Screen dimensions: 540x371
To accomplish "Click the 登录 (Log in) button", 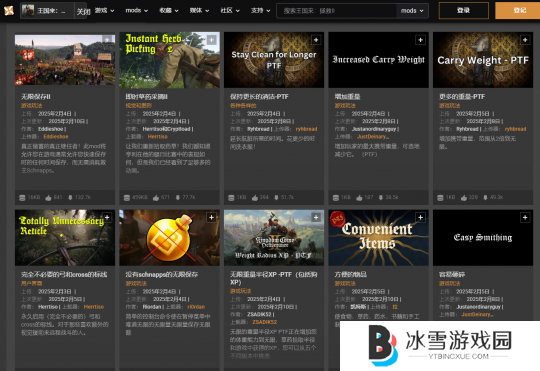I will pos(464,10).
